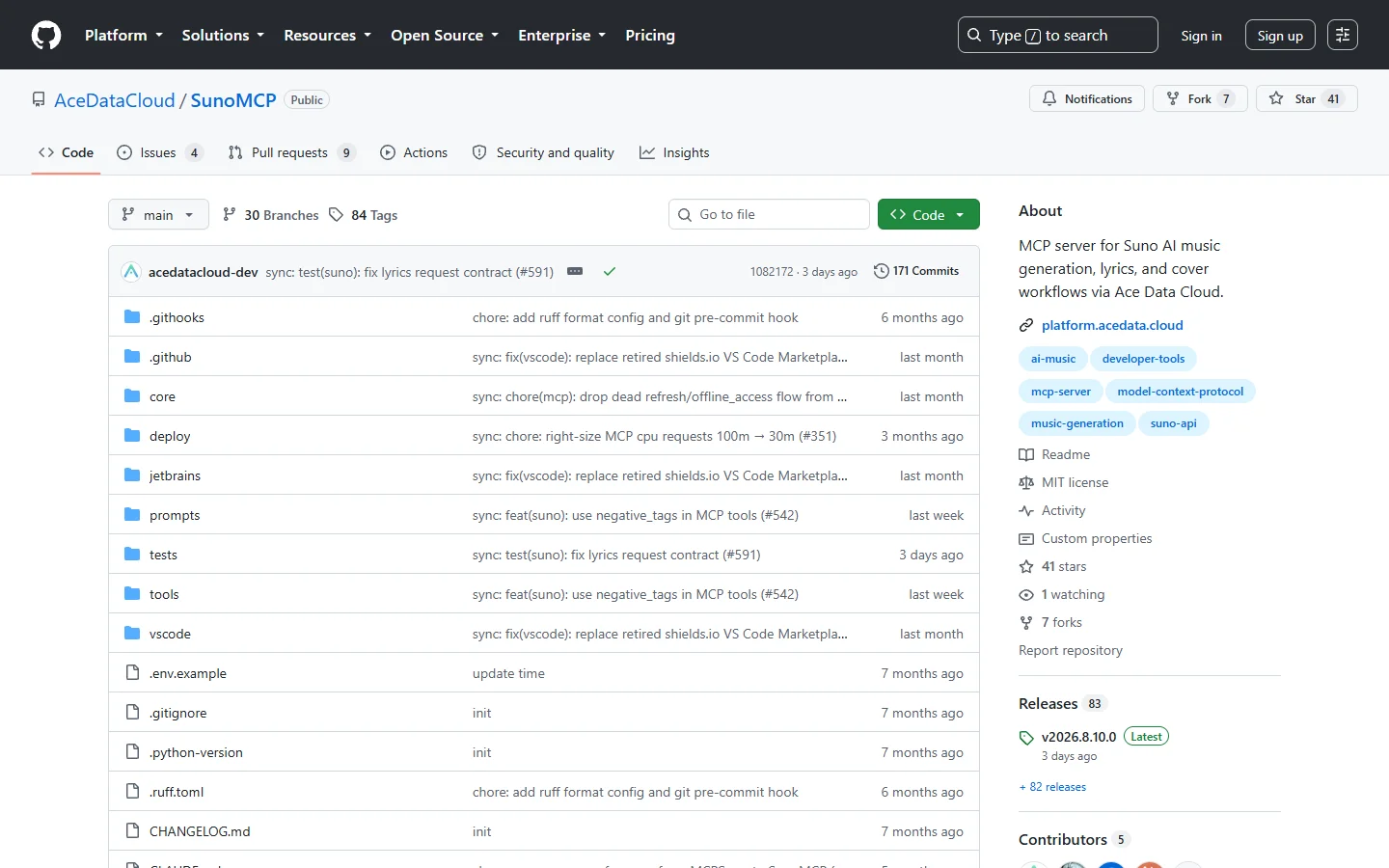
Task: Open the main branch selector dropdown
Action: click(158, 215)
